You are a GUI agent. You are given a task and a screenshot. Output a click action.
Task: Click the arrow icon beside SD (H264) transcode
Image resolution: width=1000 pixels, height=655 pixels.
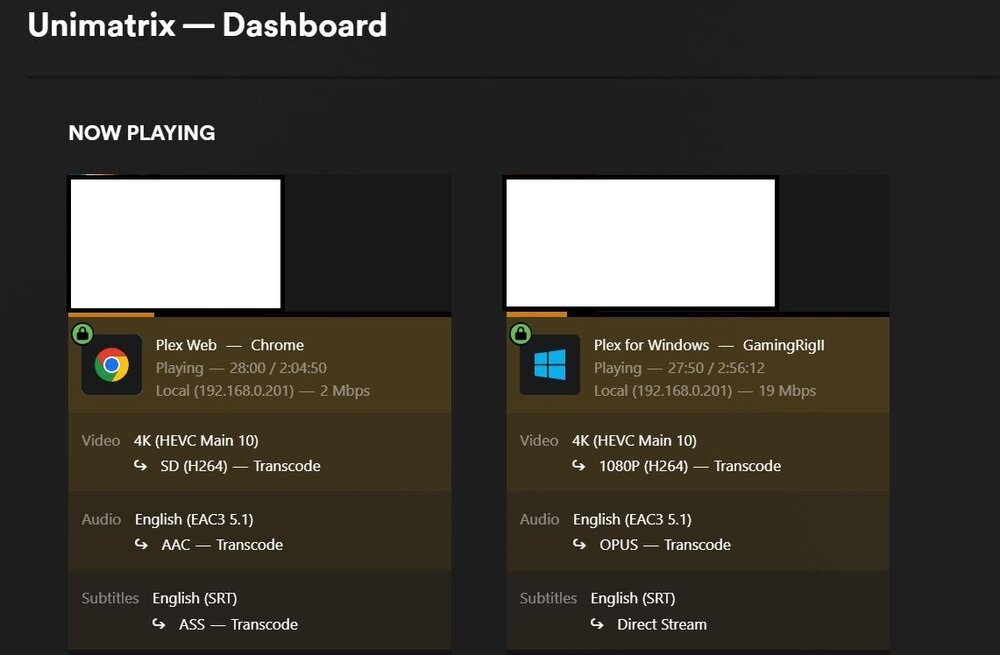pyautogui.click(x=140, y=466)
